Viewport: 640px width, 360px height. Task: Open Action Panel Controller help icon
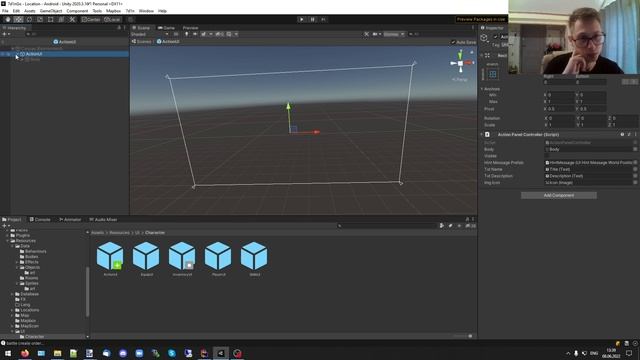point(622,134)
